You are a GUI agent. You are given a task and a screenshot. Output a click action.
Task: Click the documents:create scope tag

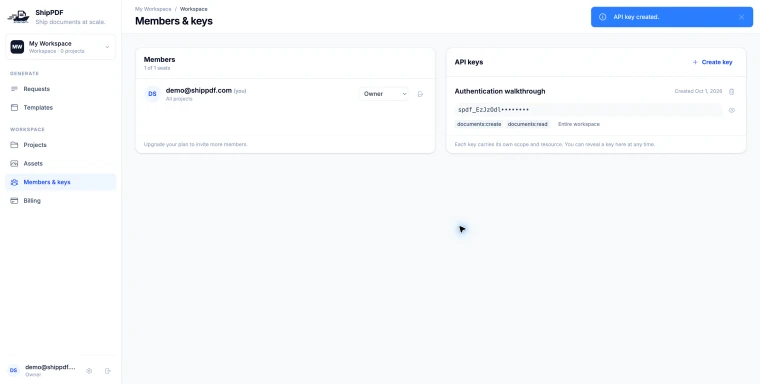pyautogui.click(x=479, y=124)
